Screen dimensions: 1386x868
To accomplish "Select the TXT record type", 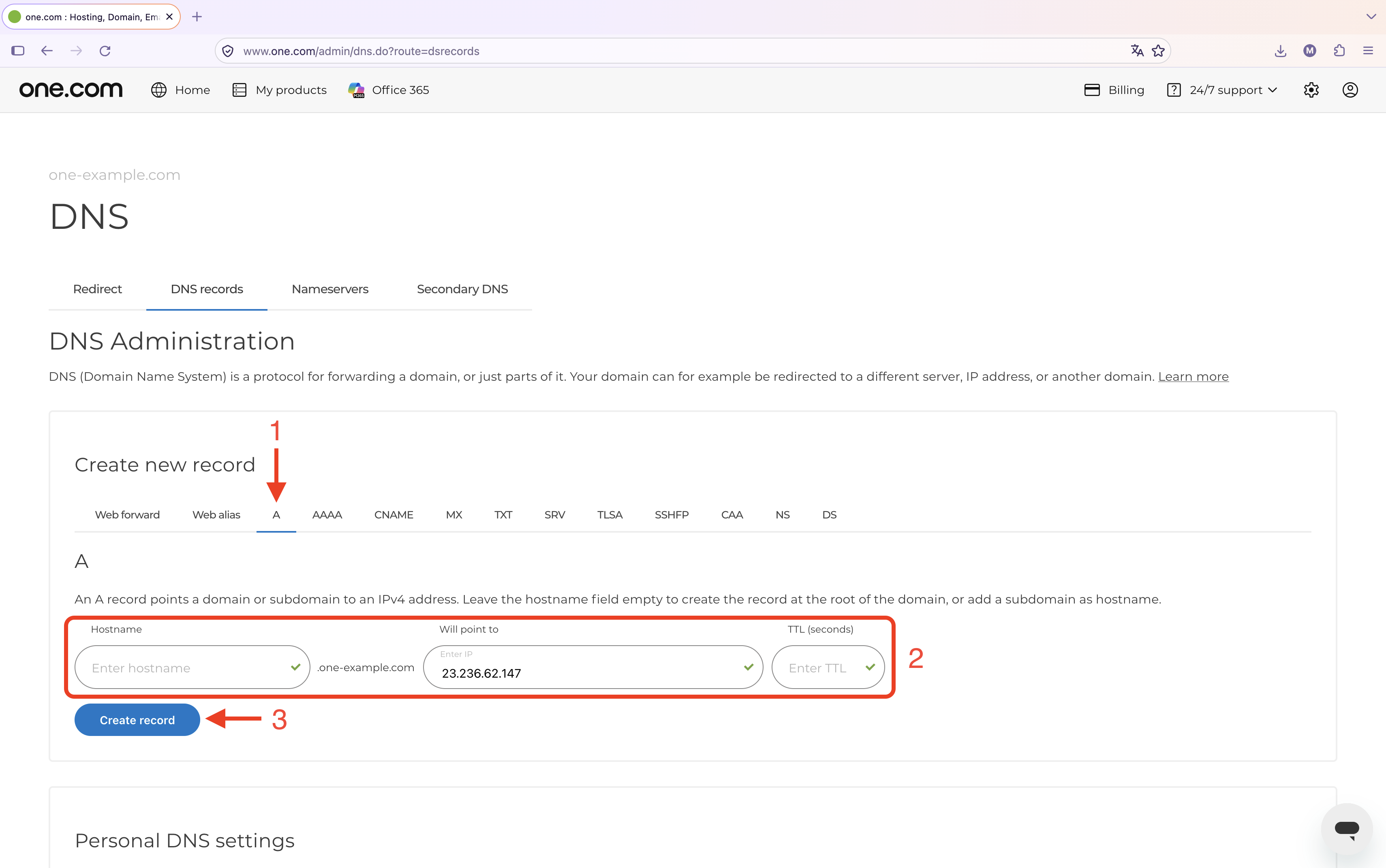I will point(504,514).
